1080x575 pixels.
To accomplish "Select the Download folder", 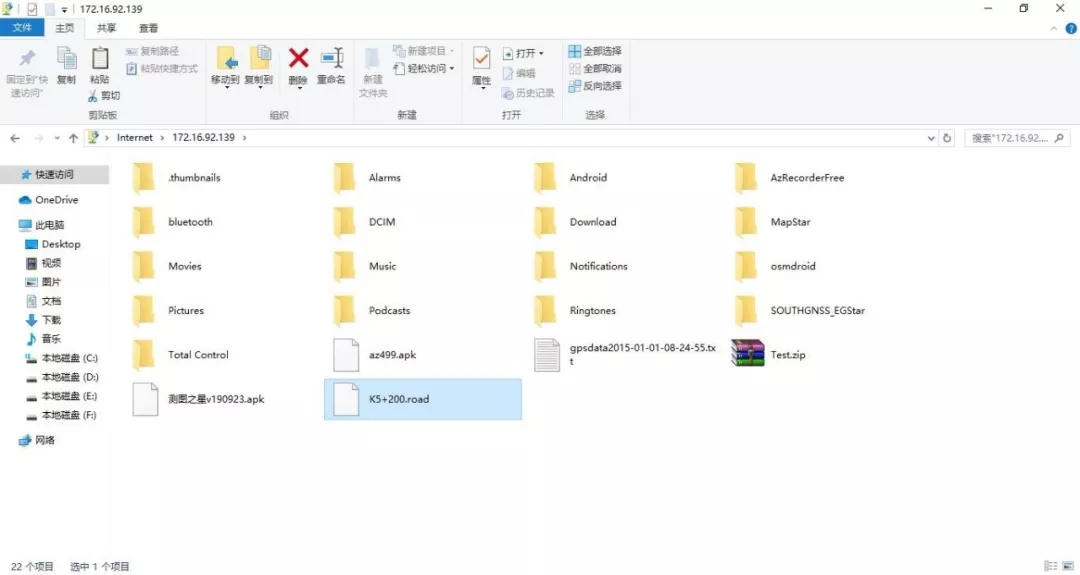I will click(x=623, y=222).
